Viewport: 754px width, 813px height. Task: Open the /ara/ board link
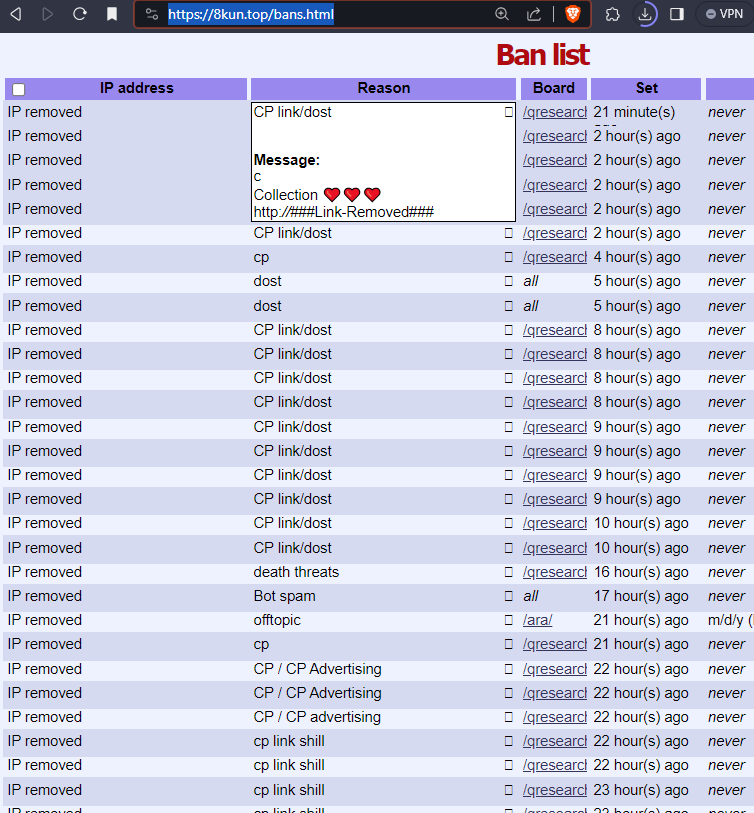coord(537,620)
